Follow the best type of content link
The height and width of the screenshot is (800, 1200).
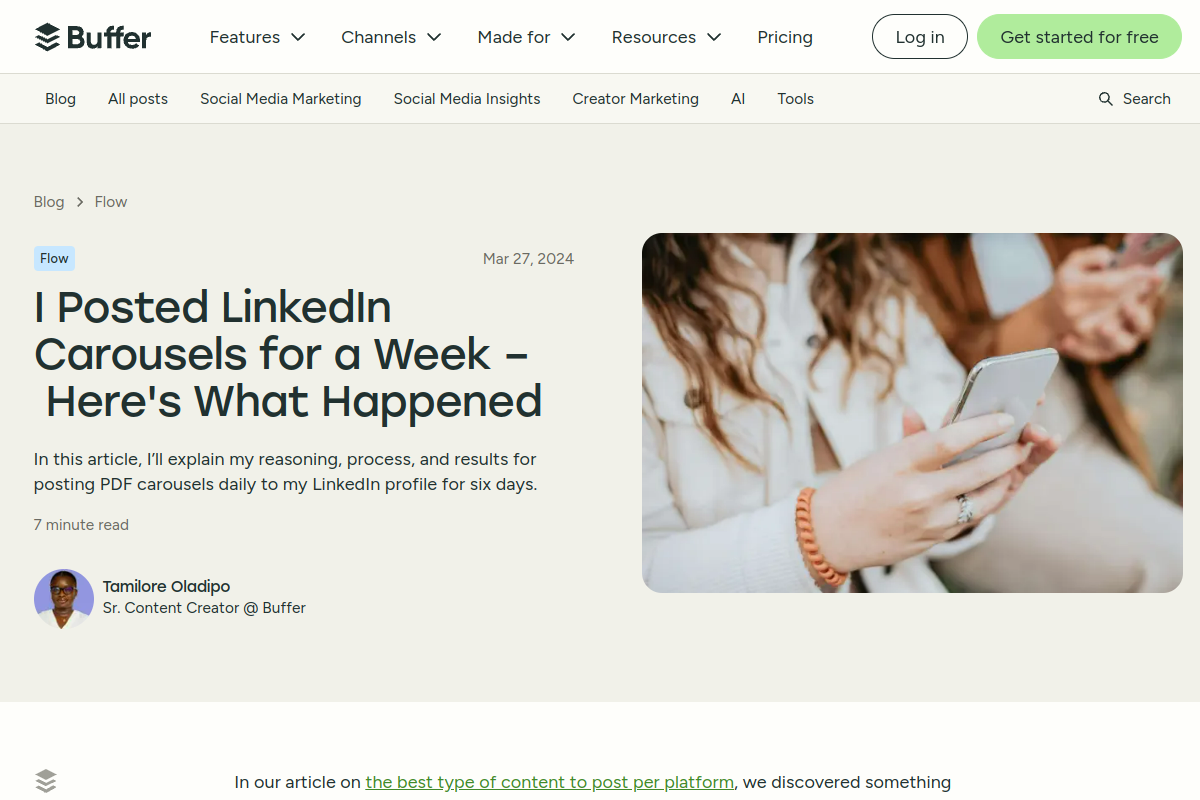point(549,782)
